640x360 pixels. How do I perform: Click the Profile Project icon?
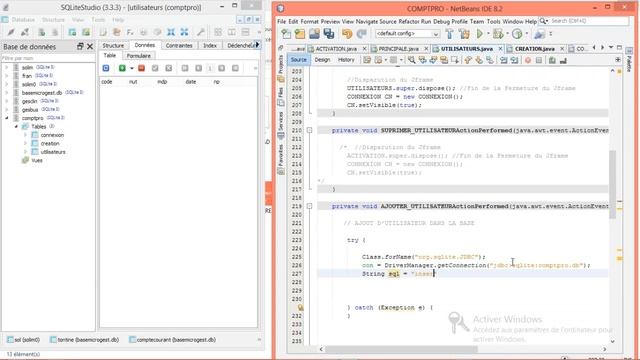coord(517,34)
